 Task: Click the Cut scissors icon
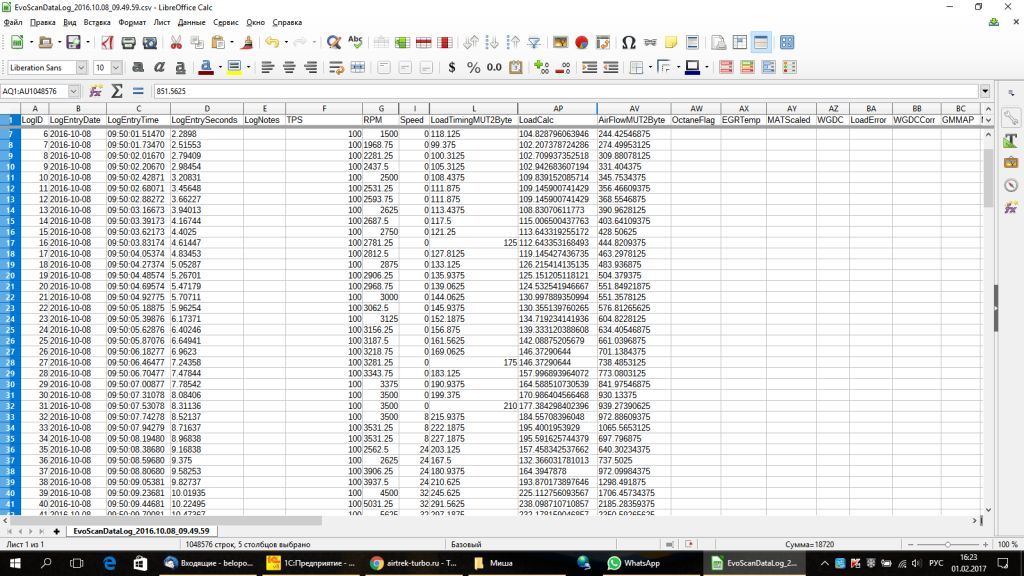tap(176, 42)
